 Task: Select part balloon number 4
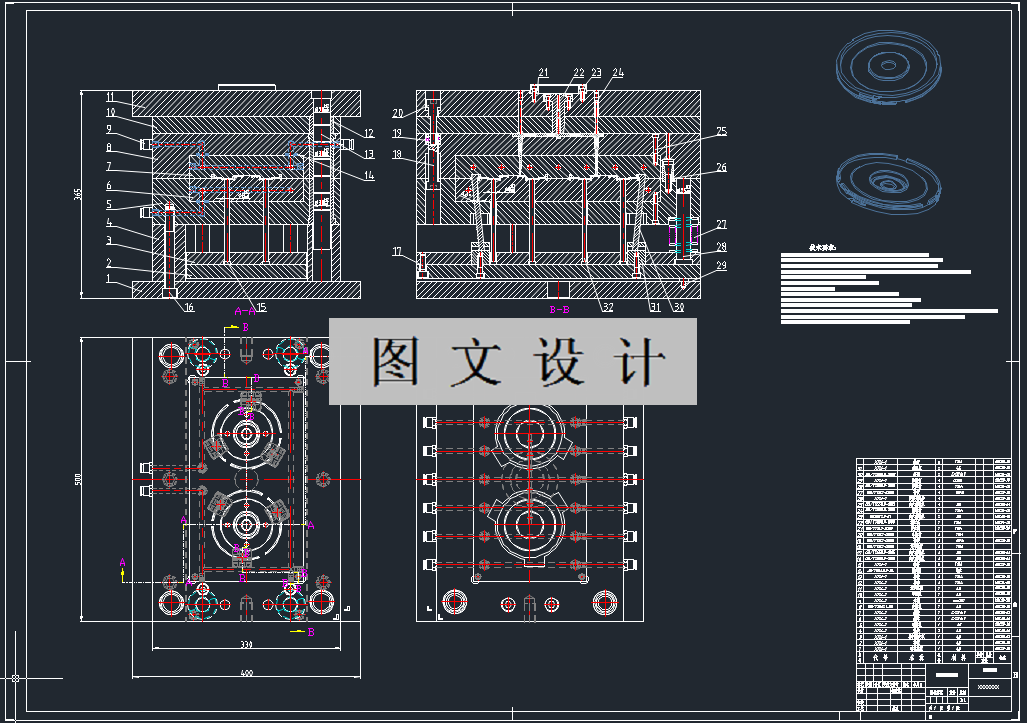[x=109, y=223]
